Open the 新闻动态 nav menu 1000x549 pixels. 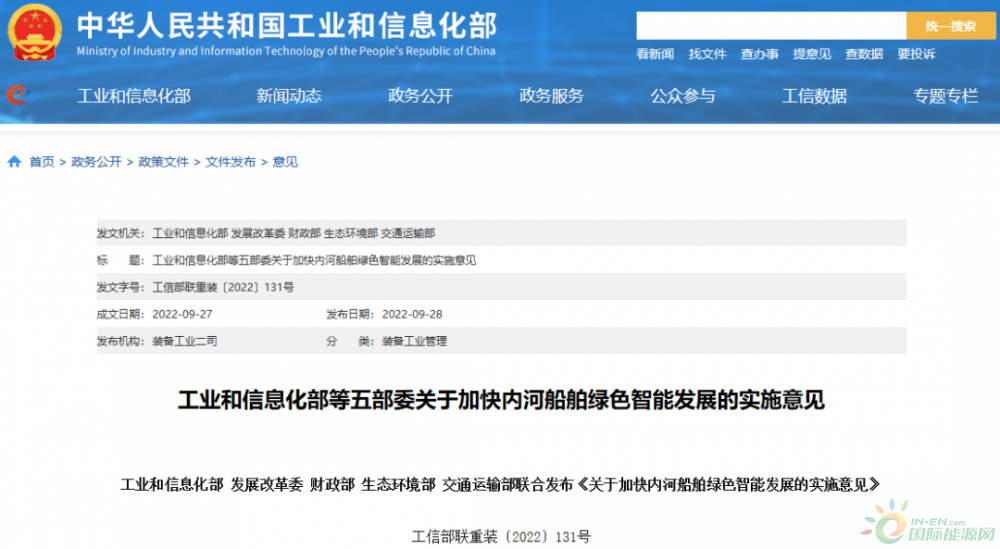pos(289,96)
